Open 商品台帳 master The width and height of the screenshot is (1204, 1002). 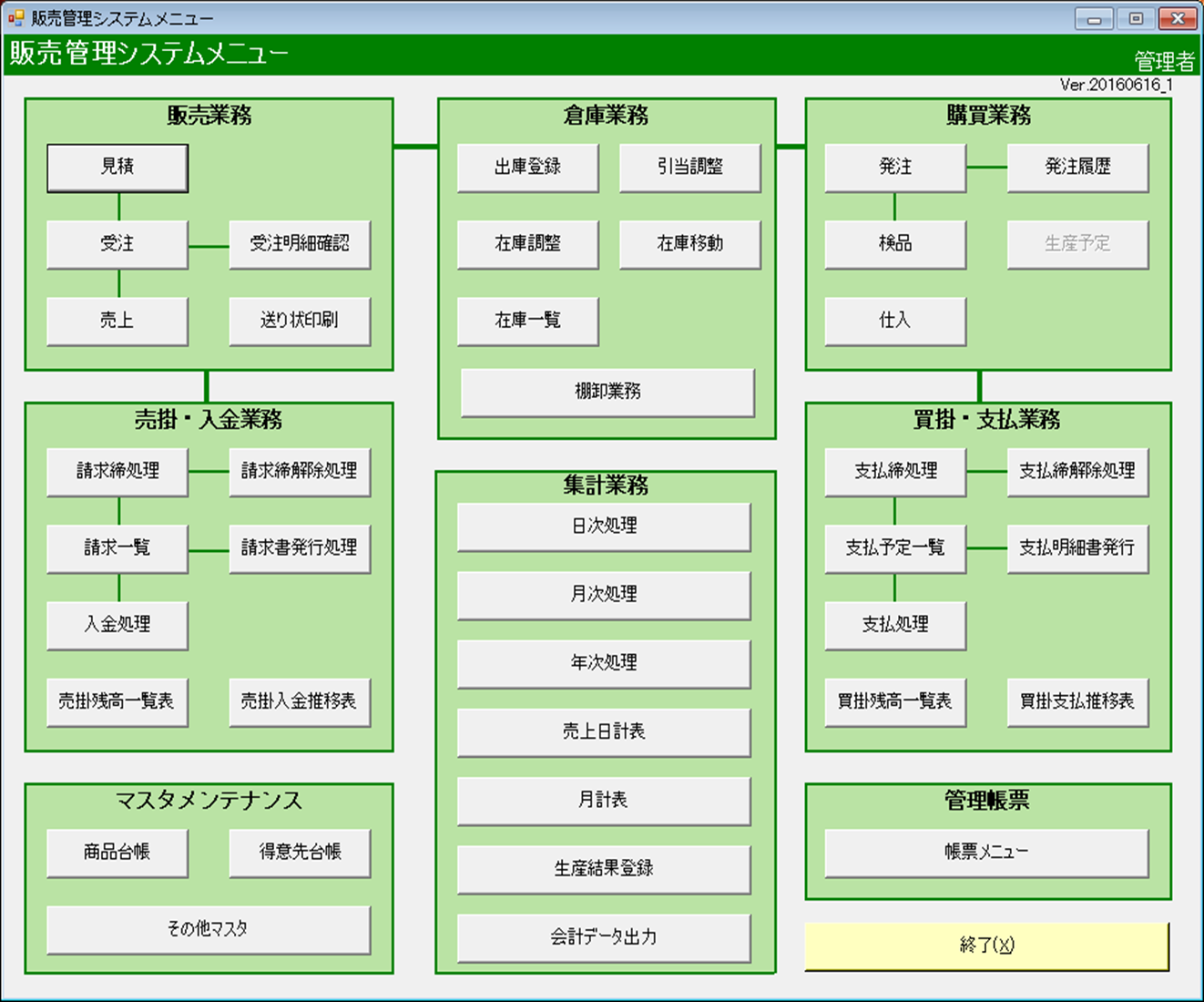coord(117,853)
